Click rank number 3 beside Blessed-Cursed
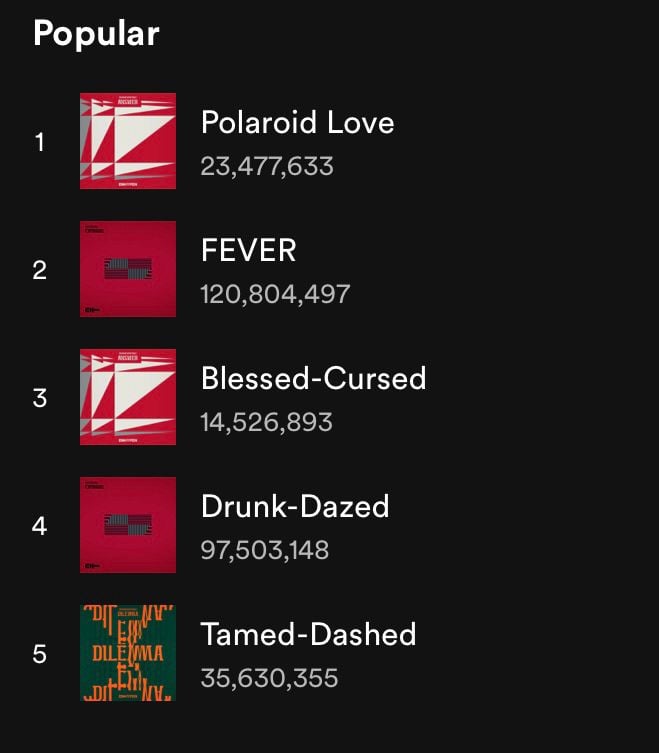This screenshot has height=753, width=659. click(40, 398)
